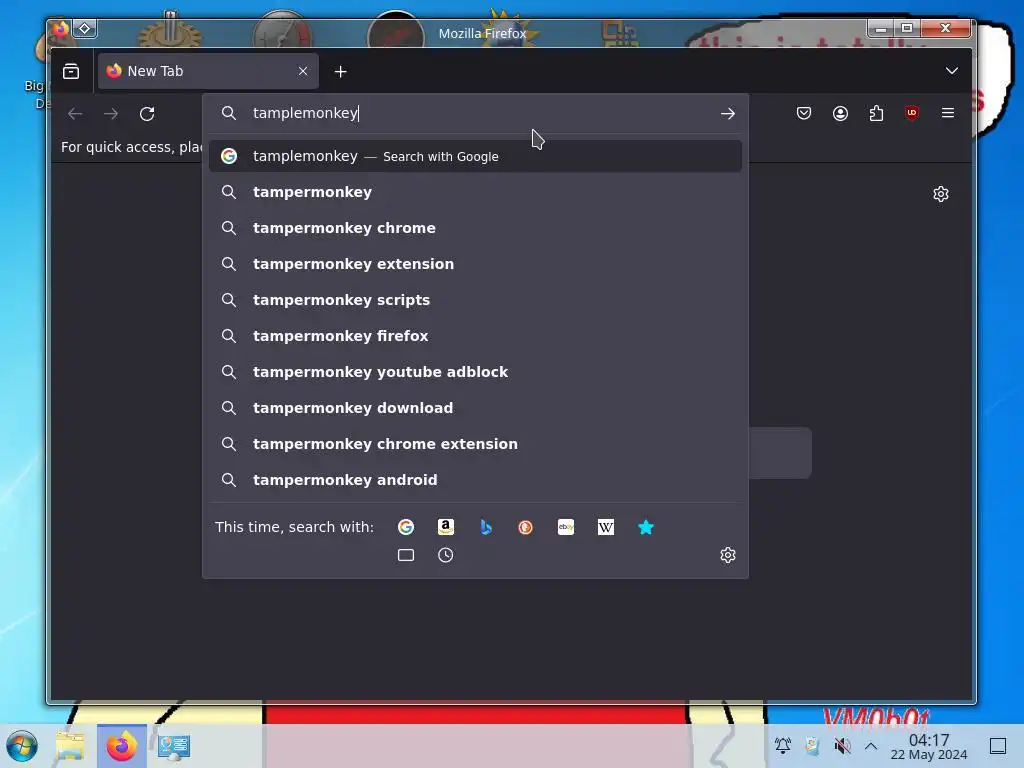Image resolution: width=1024 pixels, height=768 pixels.
Task: Search this time with Amazon icon
Action: point(445,527)
